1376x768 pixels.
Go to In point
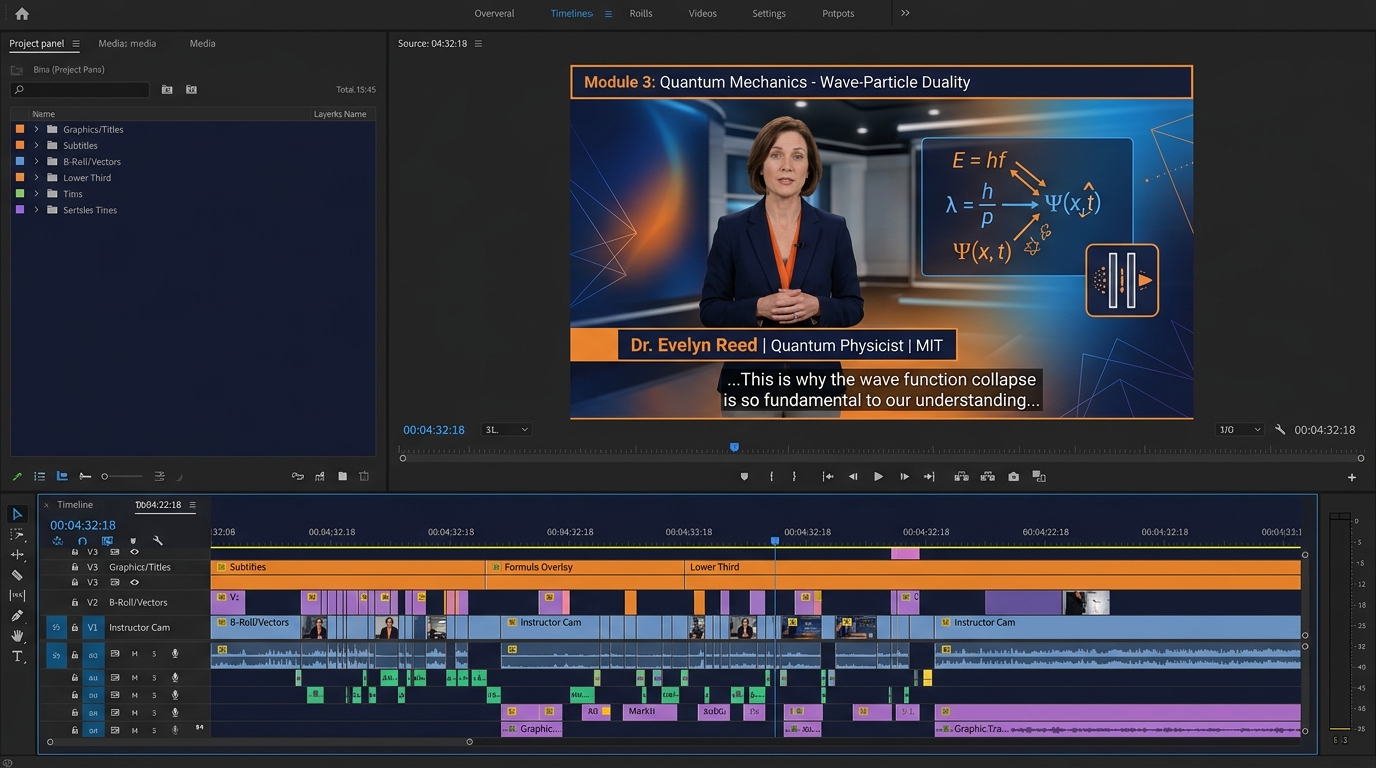[828, 477]
